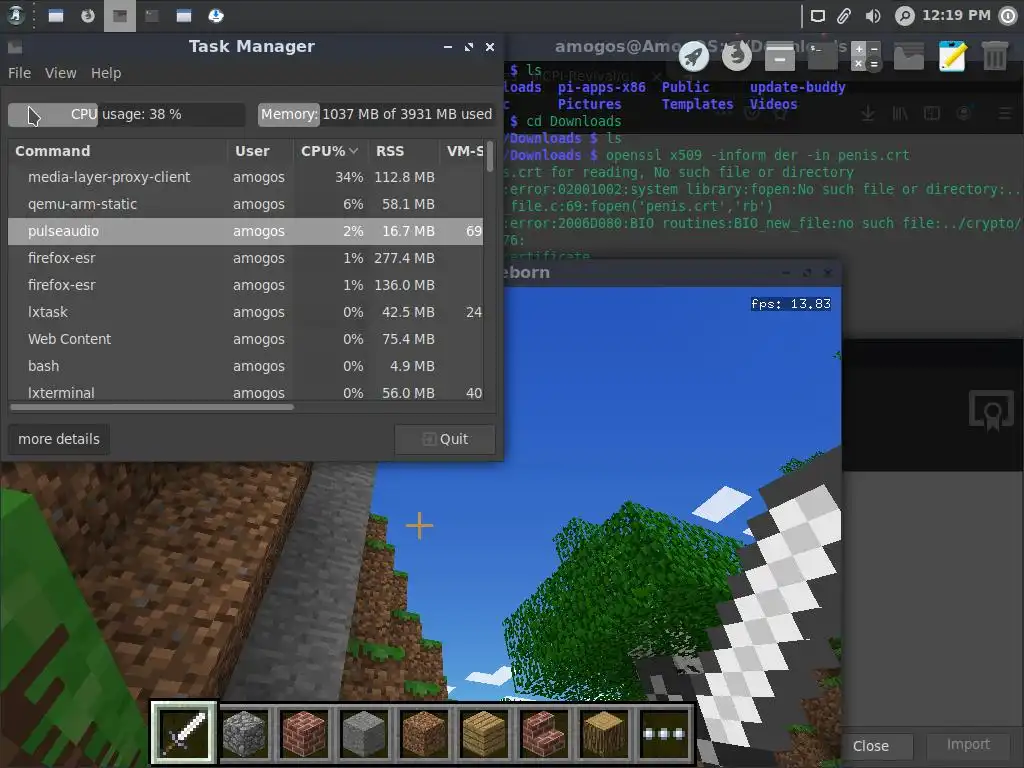Select the oak log block in the hotbar
Viewport: 1024px width, 768px height.
(x=604, y=733)
